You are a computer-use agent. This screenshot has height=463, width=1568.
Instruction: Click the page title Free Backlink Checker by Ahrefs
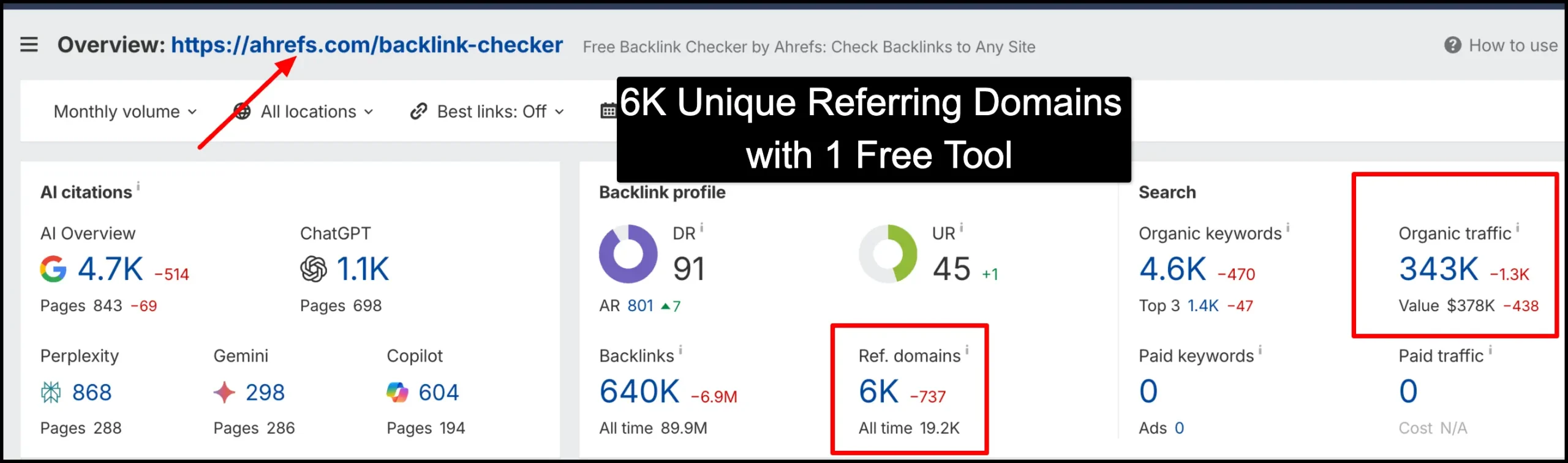[809, 47]
